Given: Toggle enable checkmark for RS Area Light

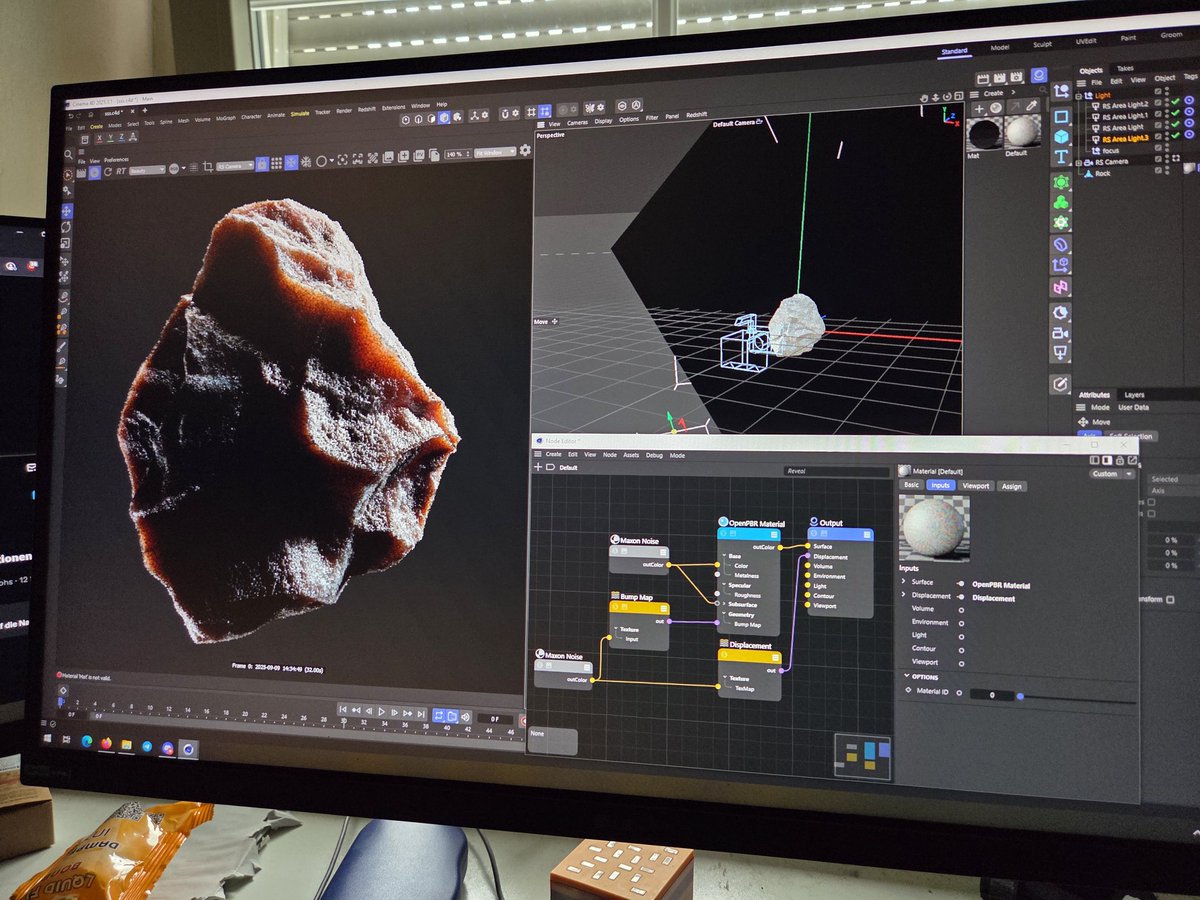Looking at the screenshot, I should 1175,124.
